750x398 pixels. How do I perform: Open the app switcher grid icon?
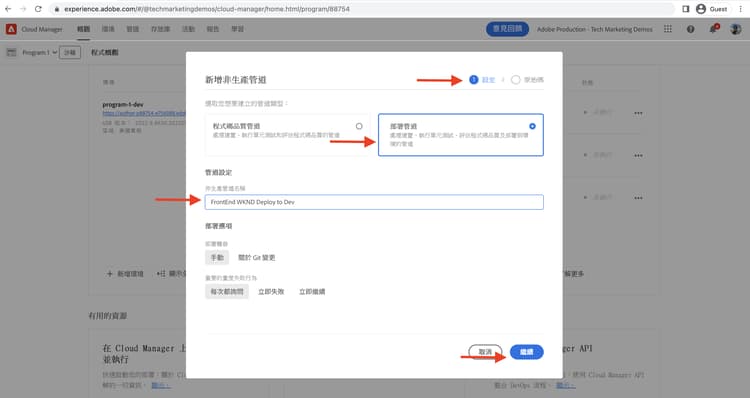pos(668,29)
